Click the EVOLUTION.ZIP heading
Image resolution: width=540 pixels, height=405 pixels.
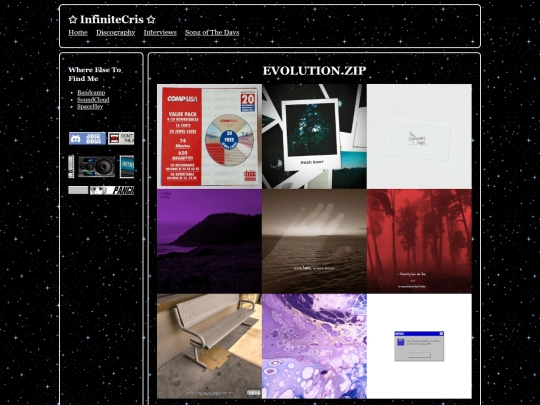point(314,71)
